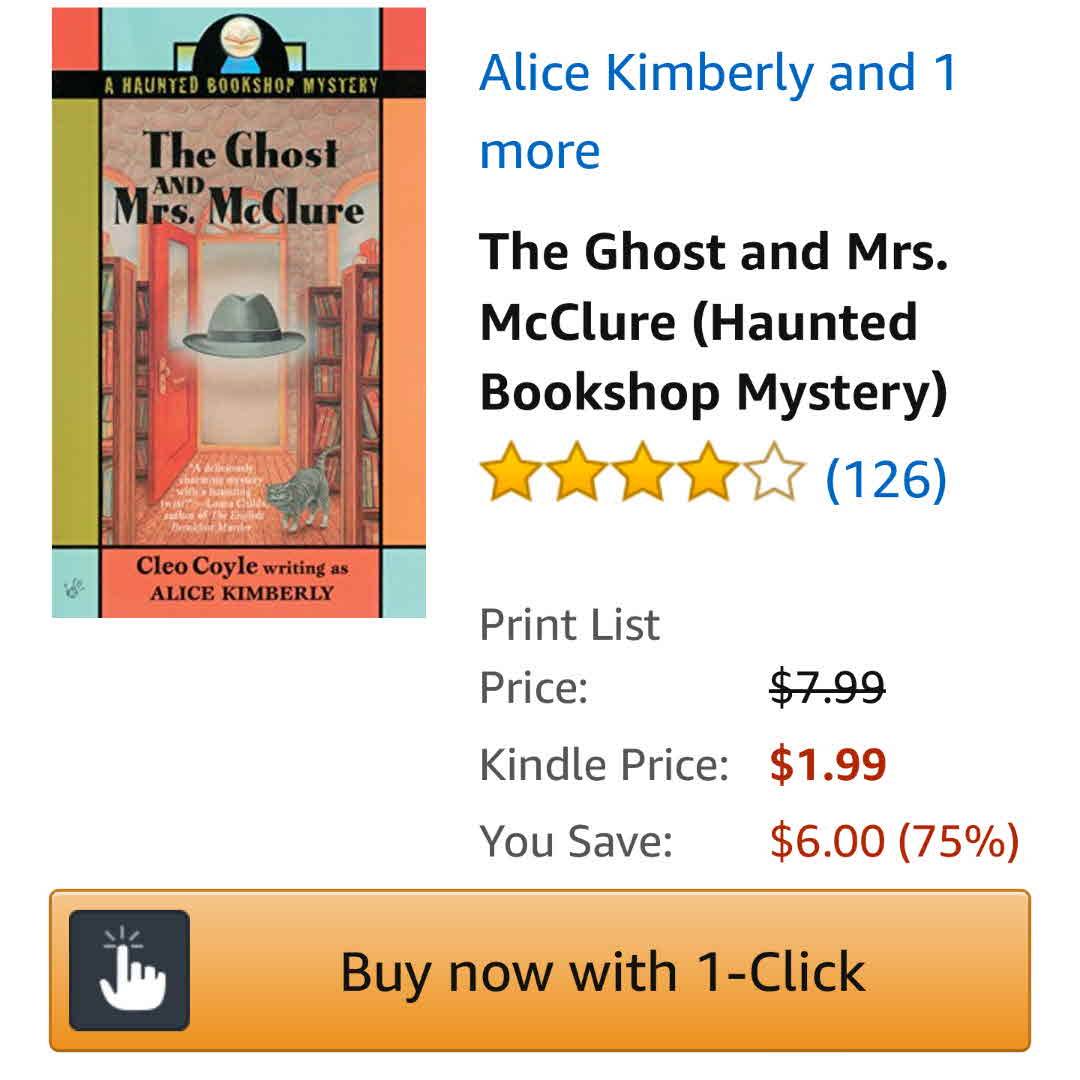The width and height of the screenshot is (1080, 1080).
Task: Click the $1.99 Kindle price
Action: (828, 764)
